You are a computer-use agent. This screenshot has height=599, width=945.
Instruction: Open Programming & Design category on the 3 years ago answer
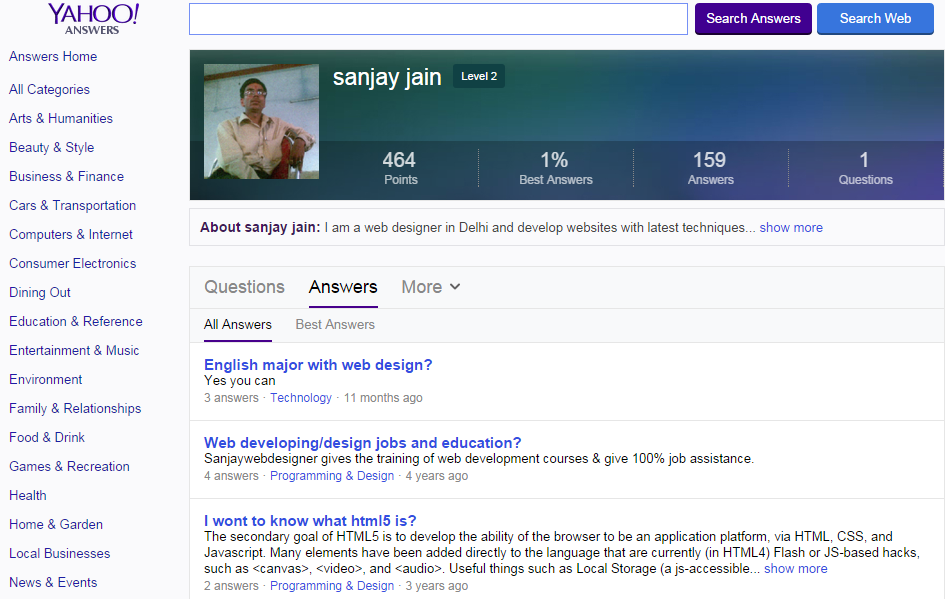tap(331, 586)
